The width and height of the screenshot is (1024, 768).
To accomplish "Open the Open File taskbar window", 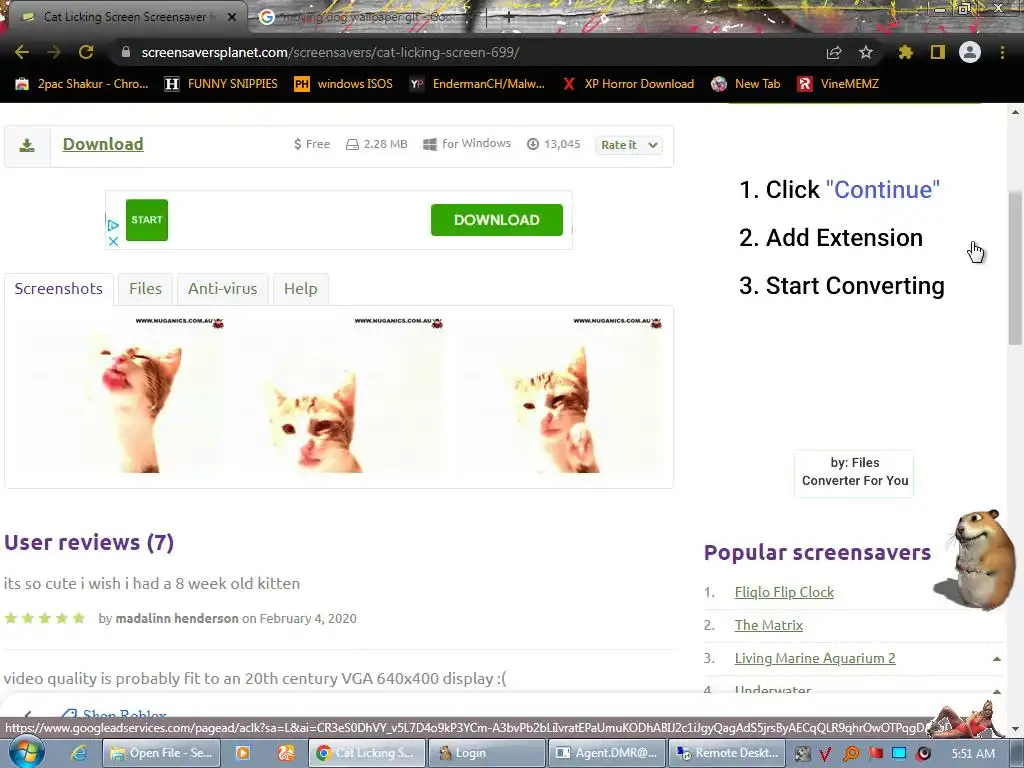I will click(161, 753).
